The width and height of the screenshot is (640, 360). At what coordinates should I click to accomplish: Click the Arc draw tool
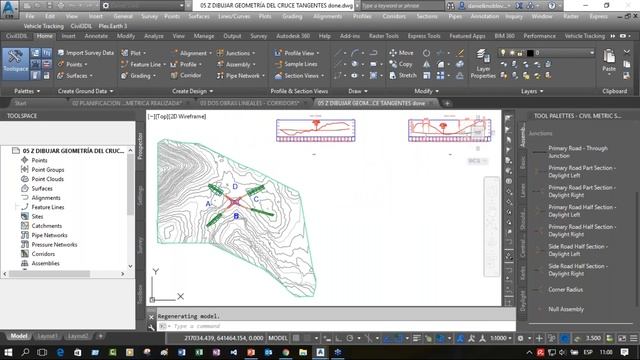pos(355,53)
